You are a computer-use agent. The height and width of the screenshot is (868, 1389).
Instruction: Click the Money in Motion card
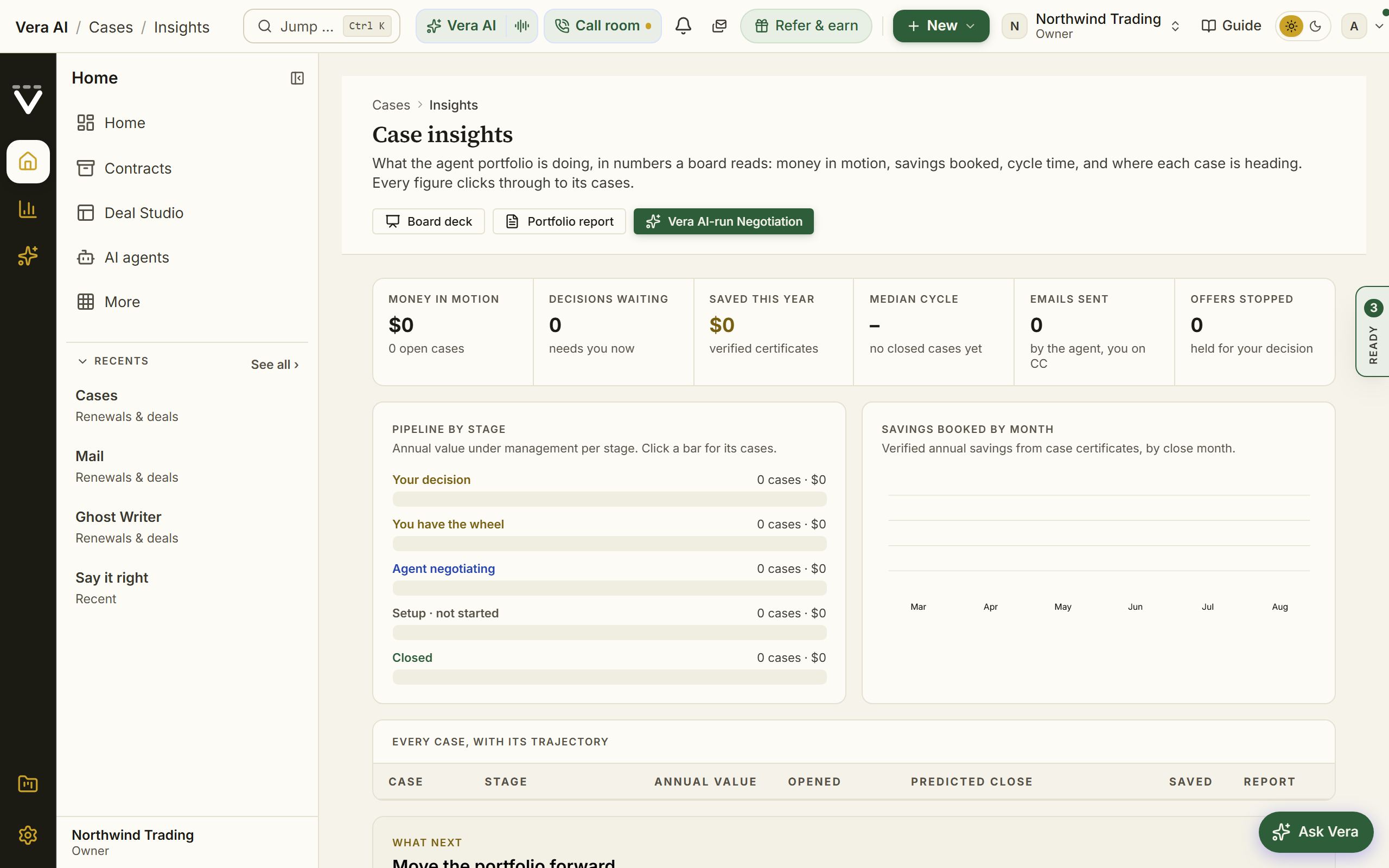(x=453, y=332)
